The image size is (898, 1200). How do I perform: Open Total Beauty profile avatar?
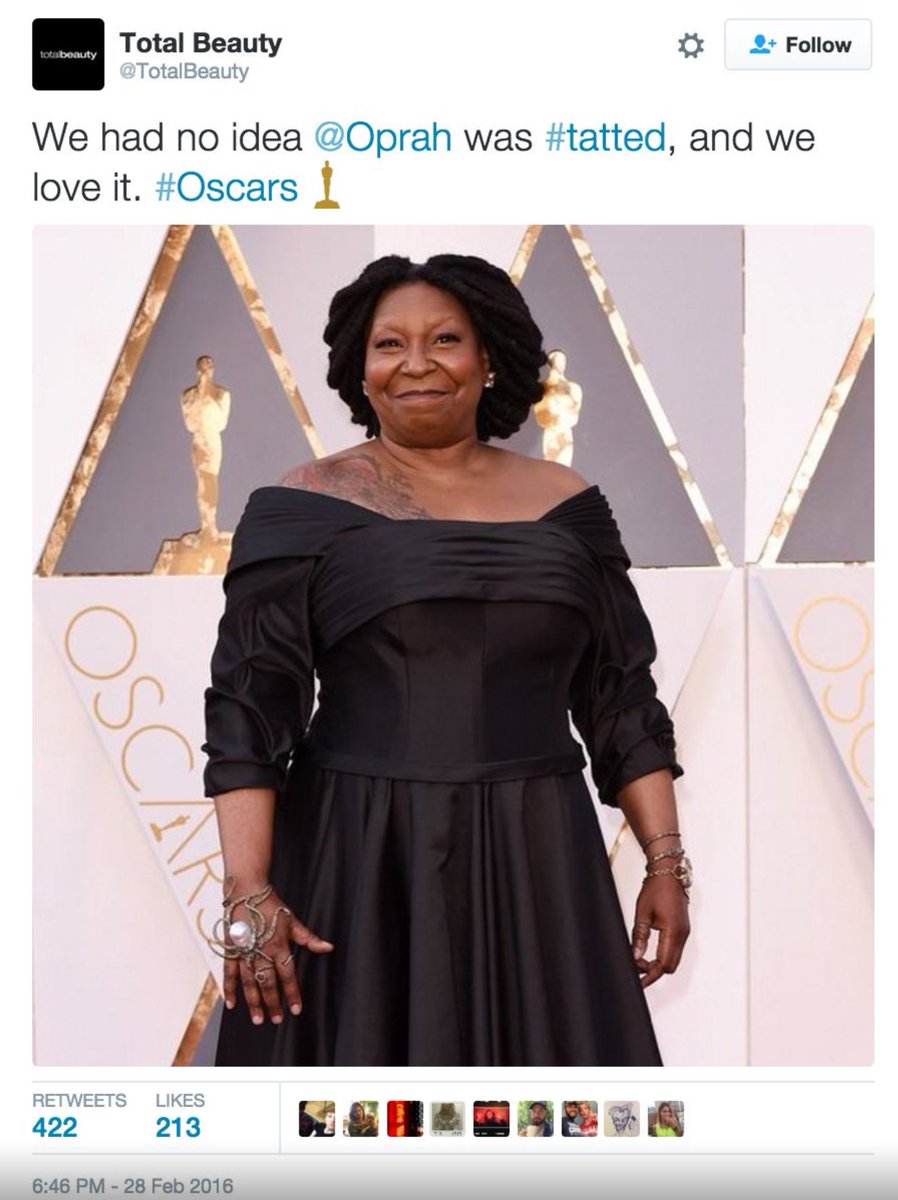(68, 54)
